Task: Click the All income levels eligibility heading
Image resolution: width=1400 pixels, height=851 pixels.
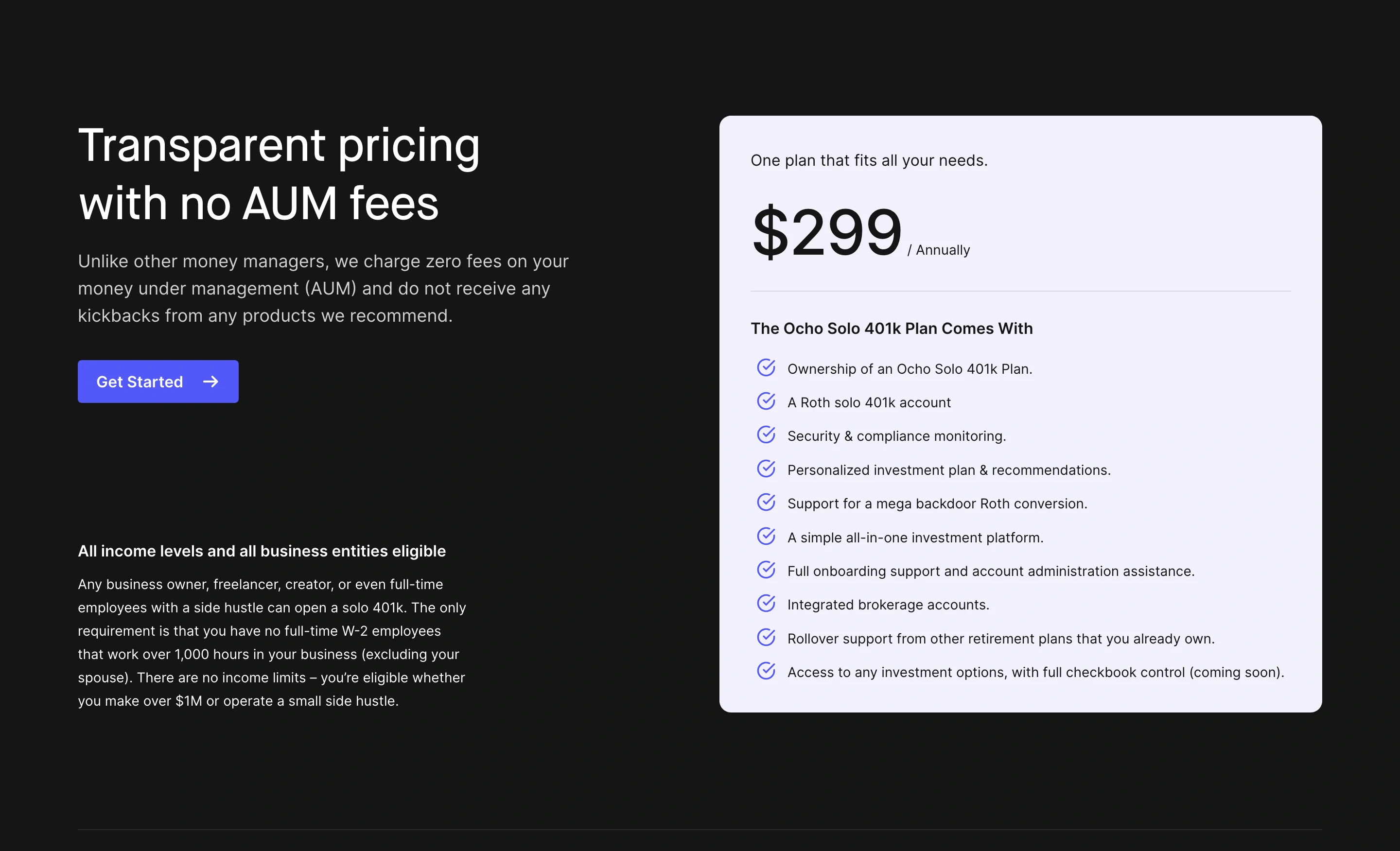Action: pos(262,551)
